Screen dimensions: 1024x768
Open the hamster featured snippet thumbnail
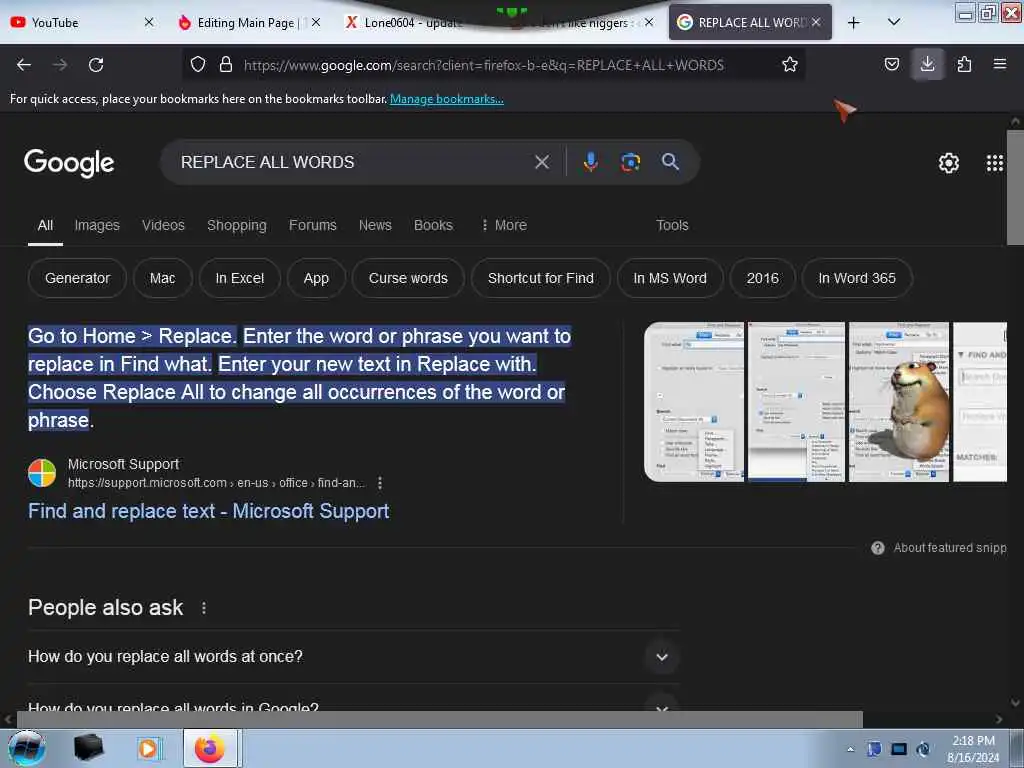point(899,402)
